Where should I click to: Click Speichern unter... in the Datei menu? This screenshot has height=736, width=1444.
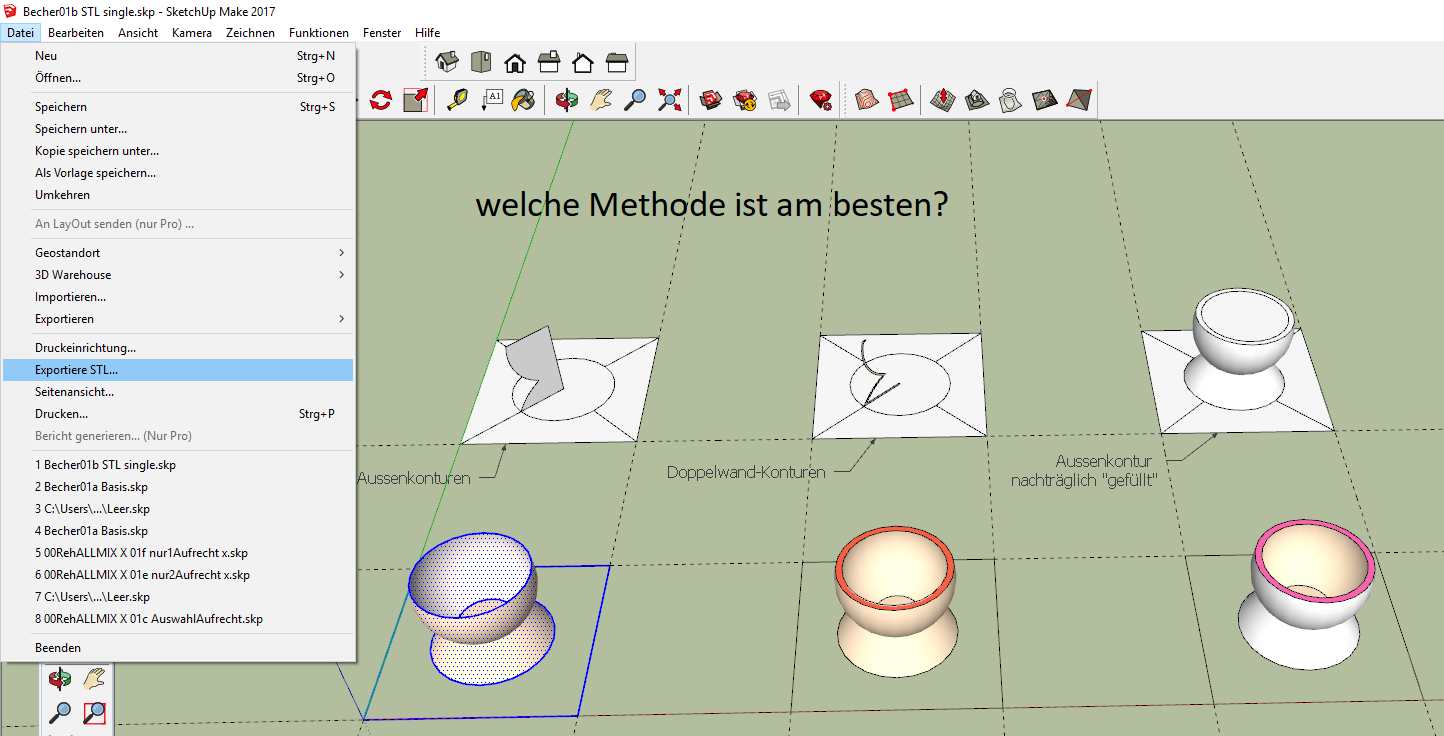81,129
